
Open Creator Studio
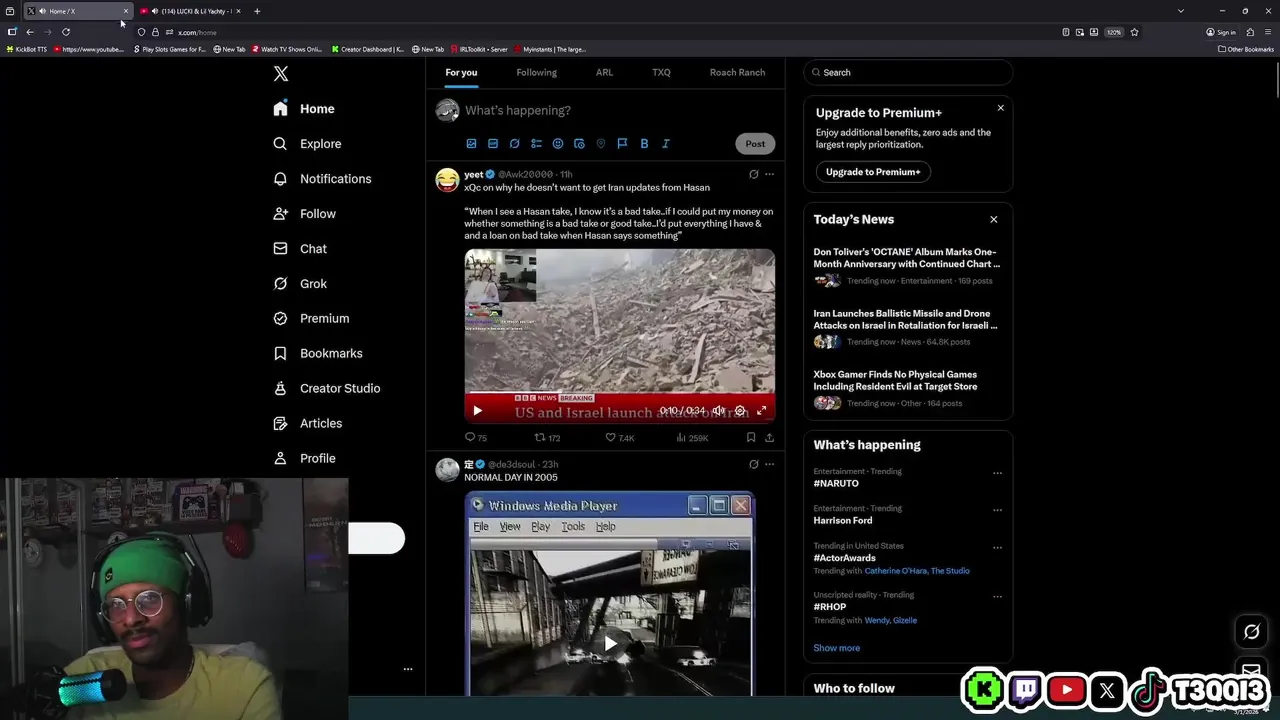(x=327, y=388)
